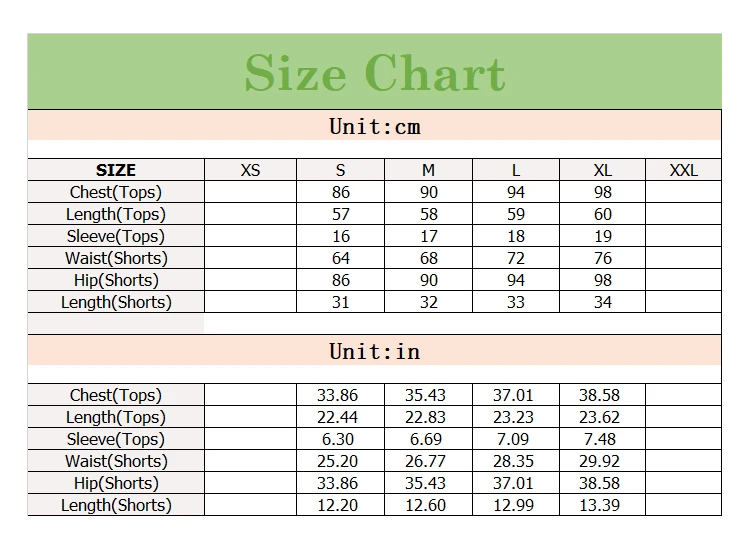
Task: Click the XXL size column header
Action: coord(684,170)
